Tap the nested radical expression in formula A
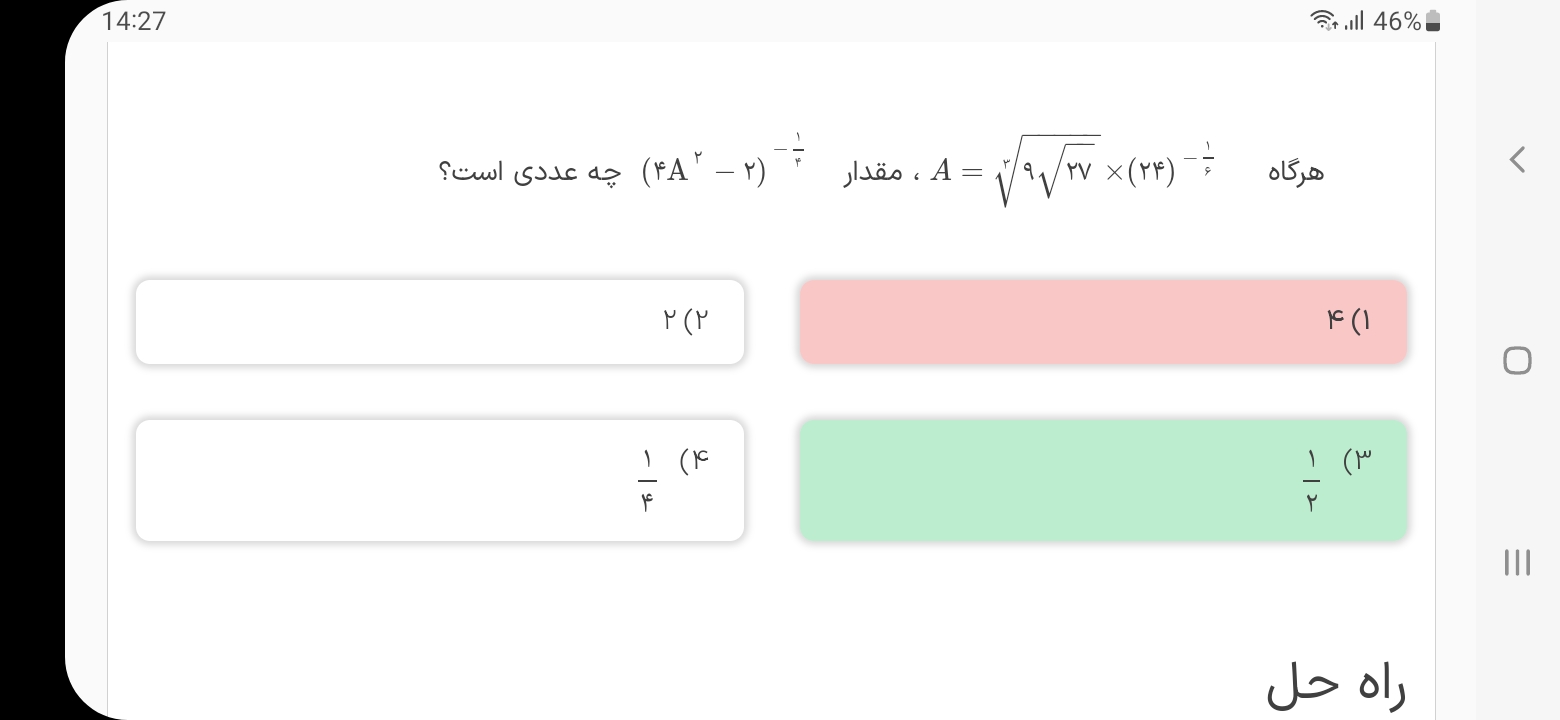 pyautogui.click(x=1047, y=171)
